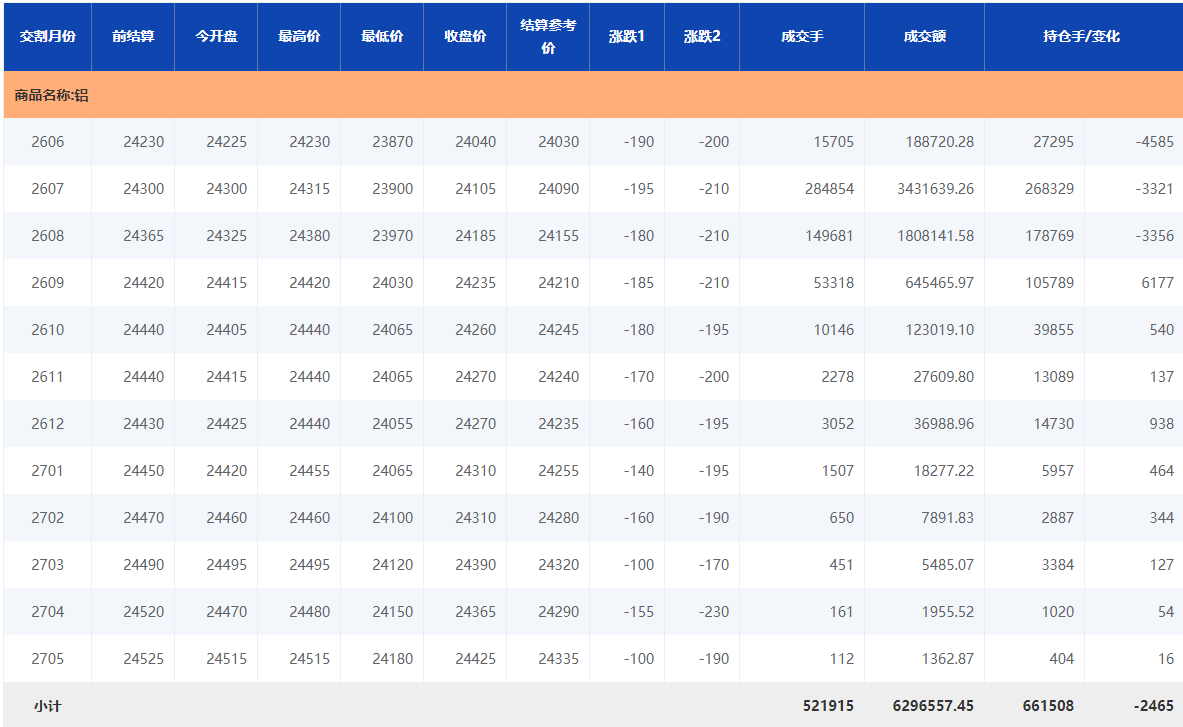Click open interest value 404
Screen dimensions: 1183x727
[1062, 658]
